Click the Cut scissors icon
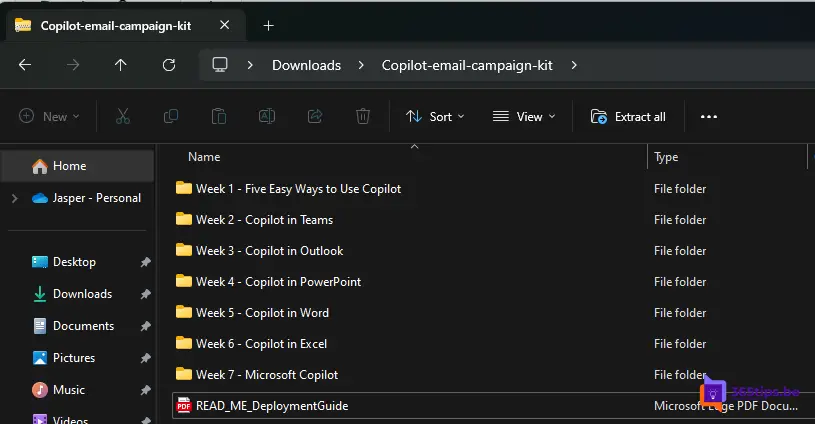This screenshot has width=815, height=424. [x=123, y=117]
